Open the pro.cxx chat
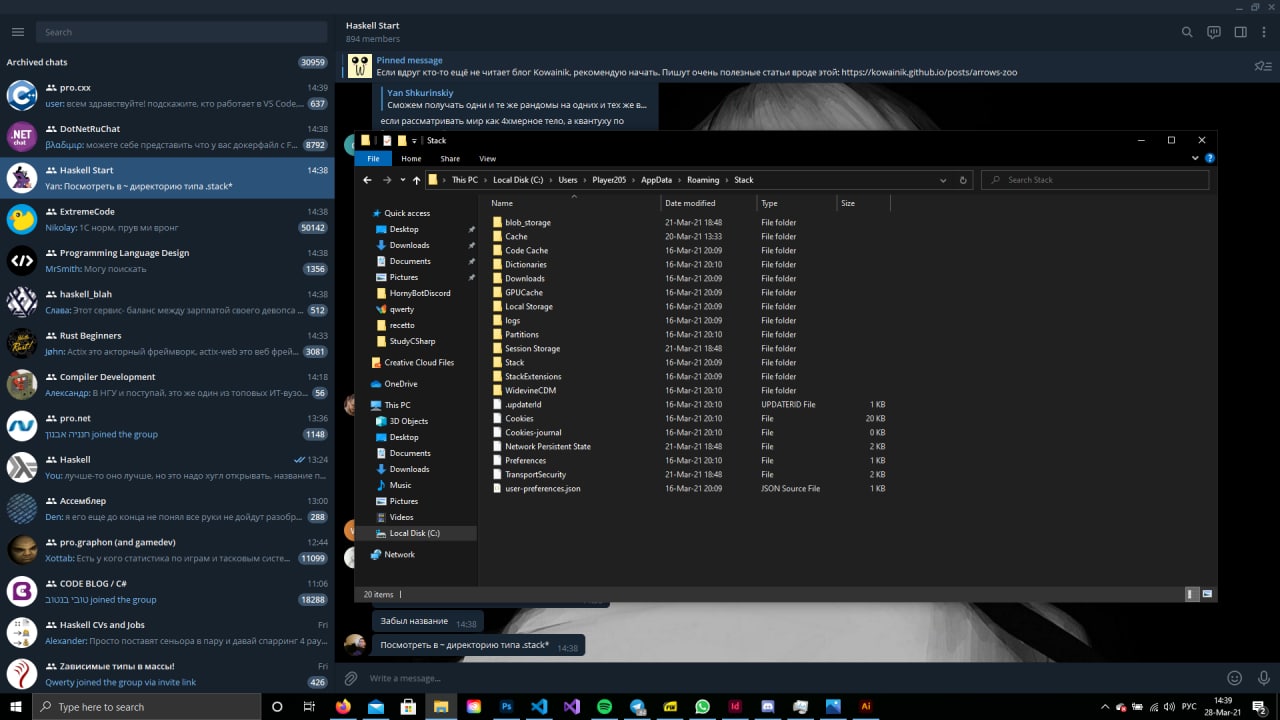This screenshot has width=1280, height=720. pos(167,95)
